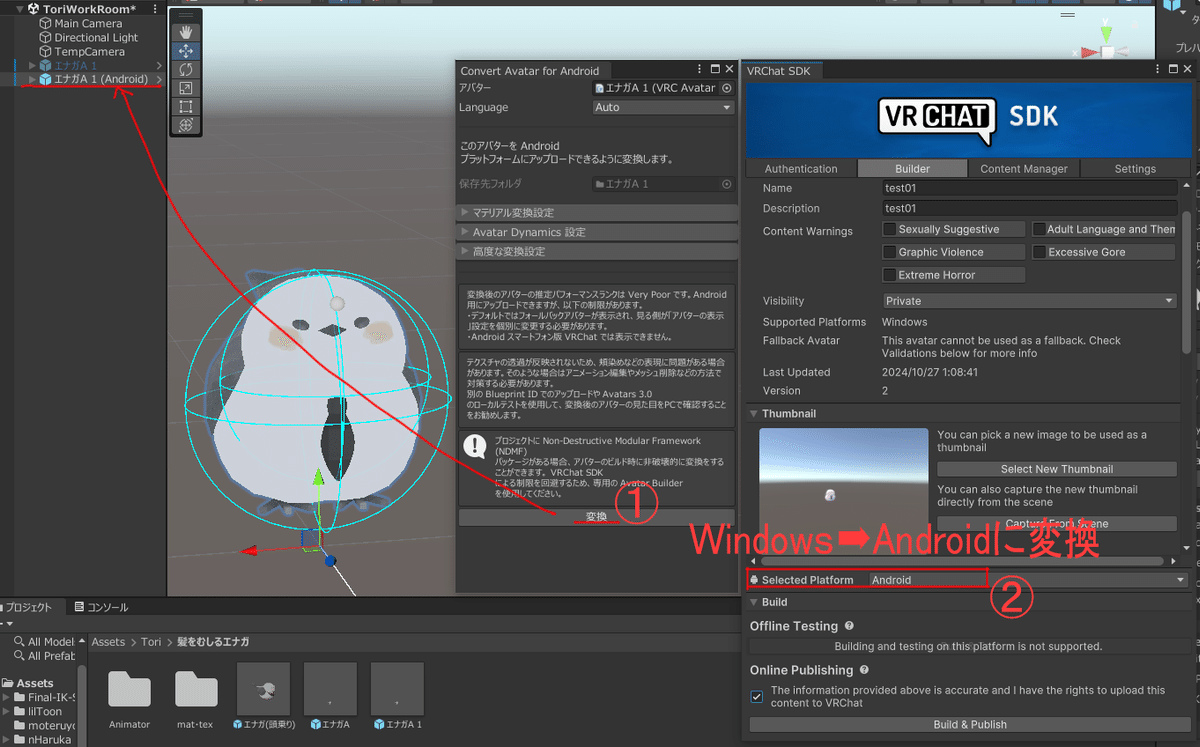This screenshot has width=1200, height=747.
Task: Select the Move tool
Action: click(x=186, y=51)
